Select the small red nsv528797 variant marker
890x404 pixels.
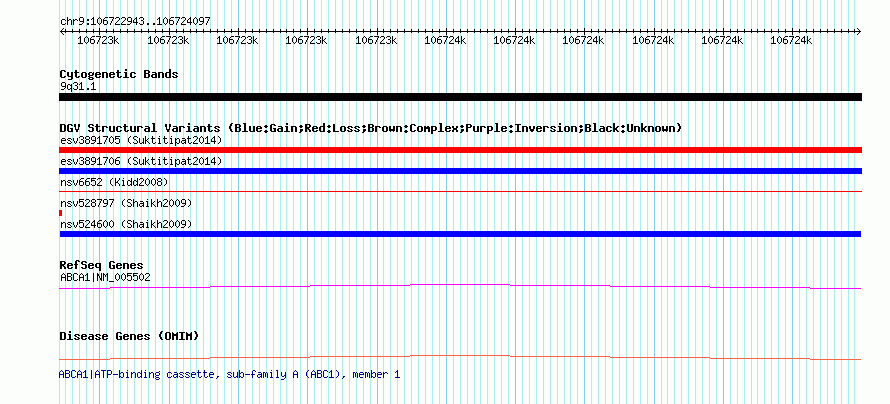(x=61, y=213)
